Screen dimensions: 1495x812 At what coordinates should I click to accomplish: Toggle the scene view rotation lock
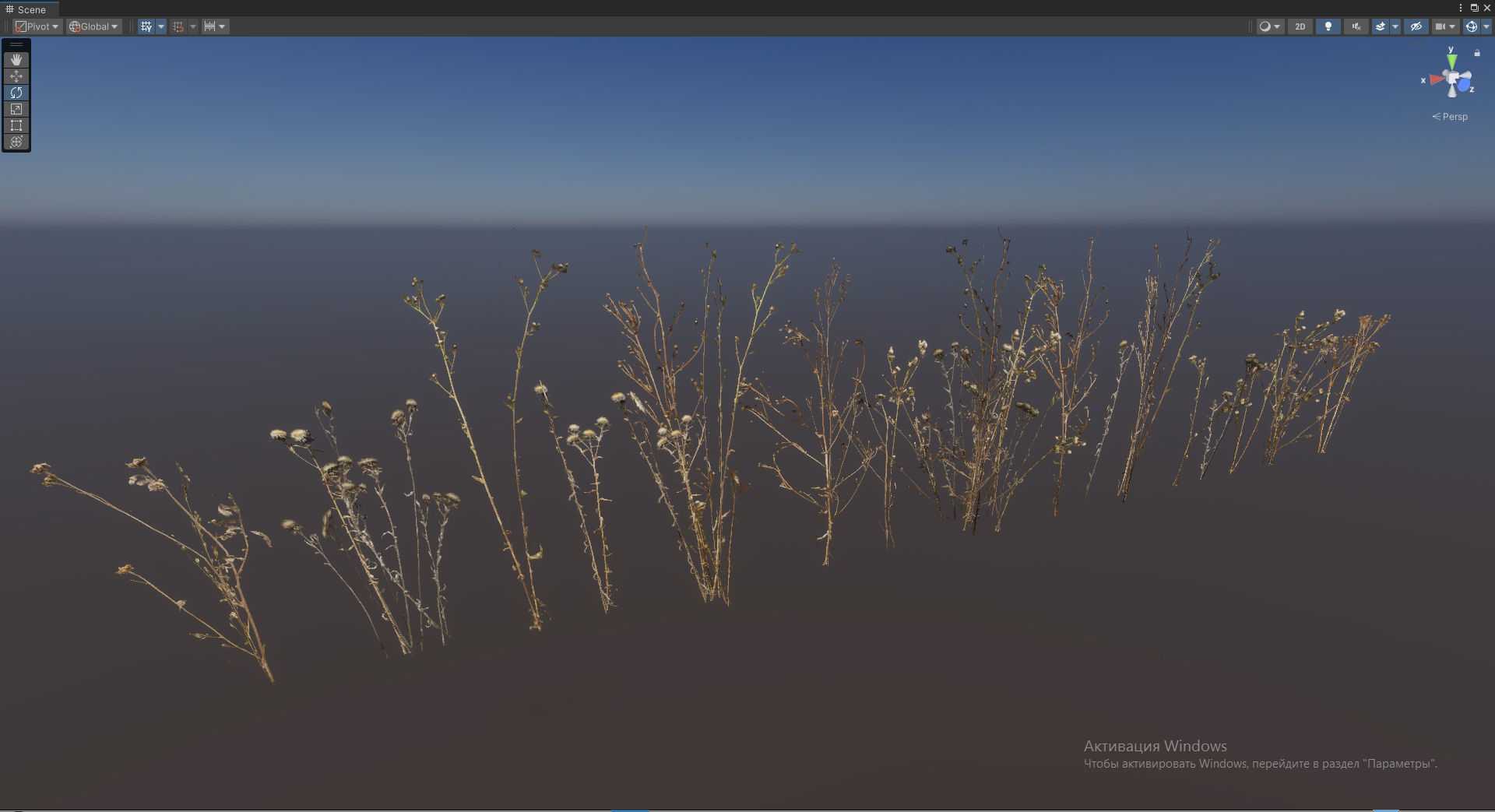point(1477,53)
